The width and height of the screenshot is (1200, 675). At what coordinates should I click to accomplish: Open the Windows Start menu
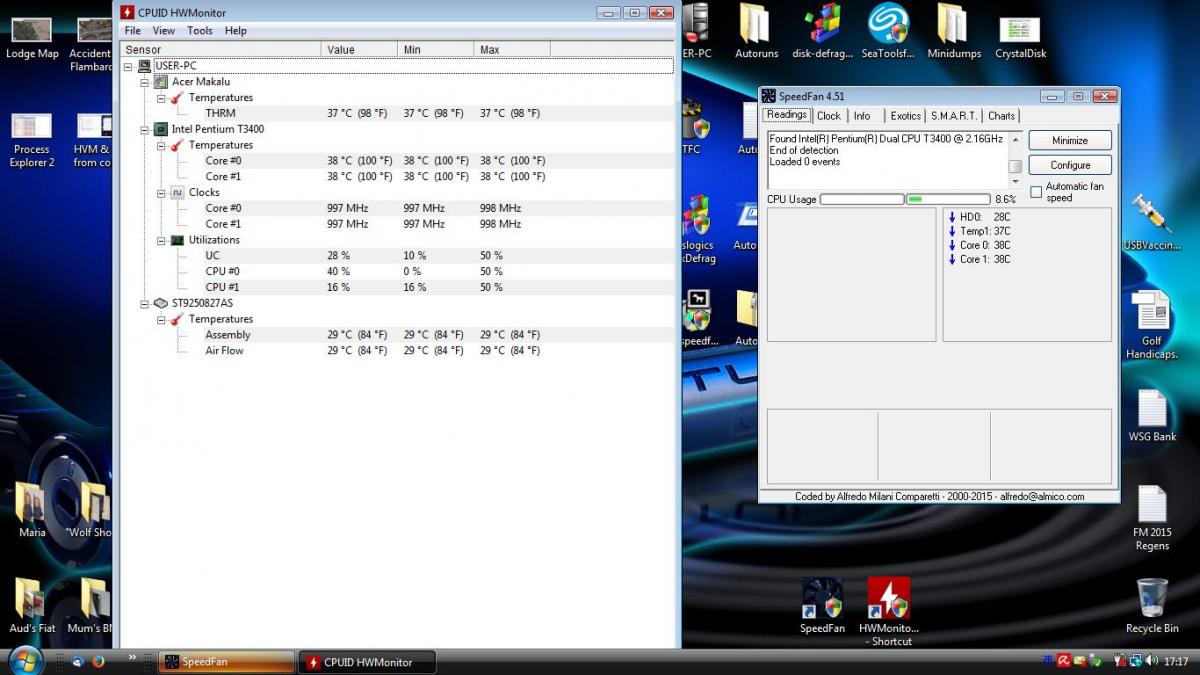click(25, 660)
